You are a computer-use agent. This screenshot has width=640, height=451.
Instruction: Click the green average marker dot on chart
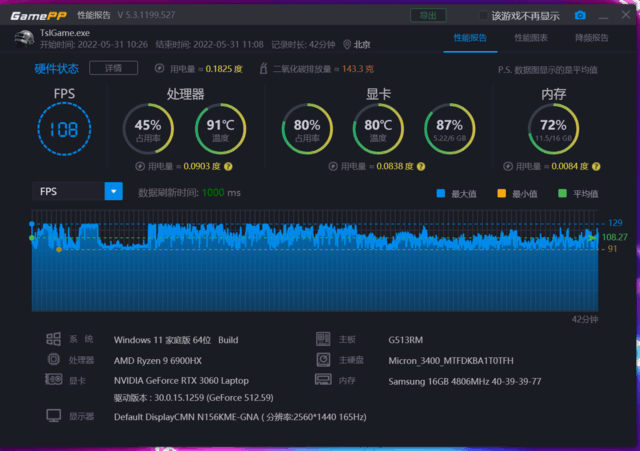click(32, 238)
